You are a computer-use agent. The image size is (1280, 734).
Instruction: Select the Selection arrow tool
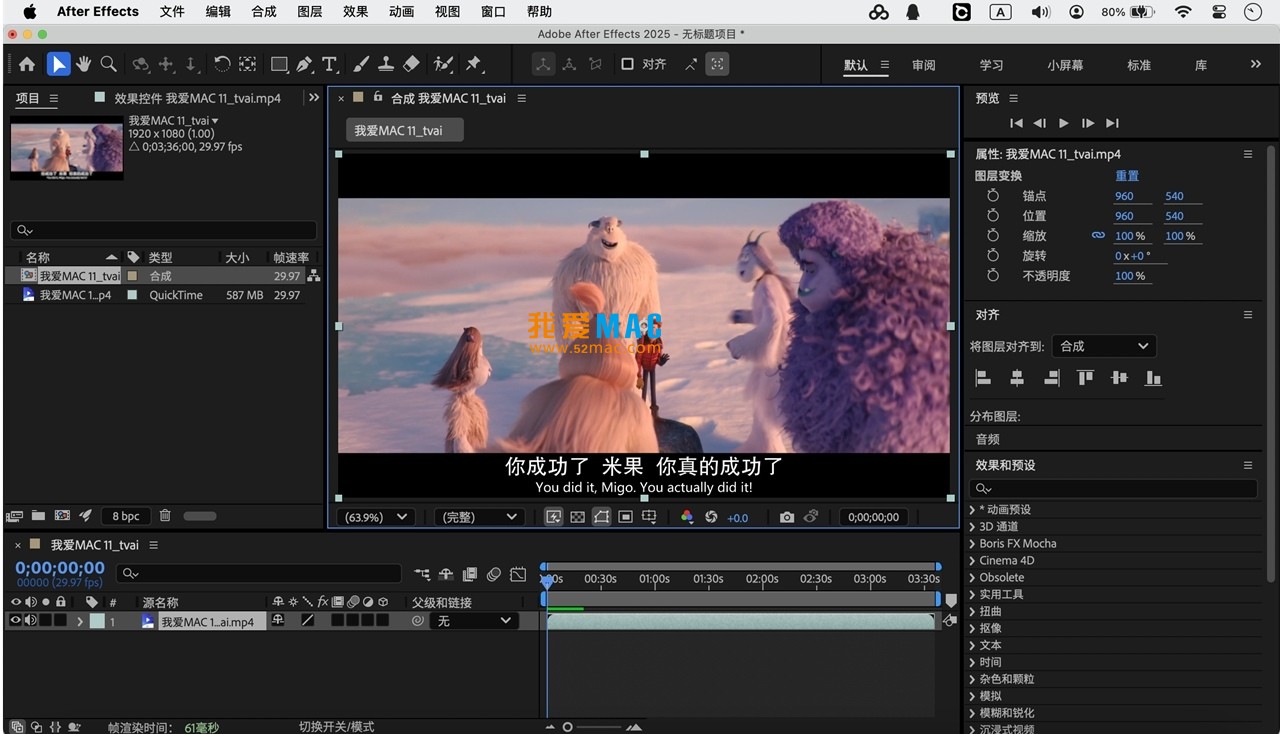click(59, 64)
